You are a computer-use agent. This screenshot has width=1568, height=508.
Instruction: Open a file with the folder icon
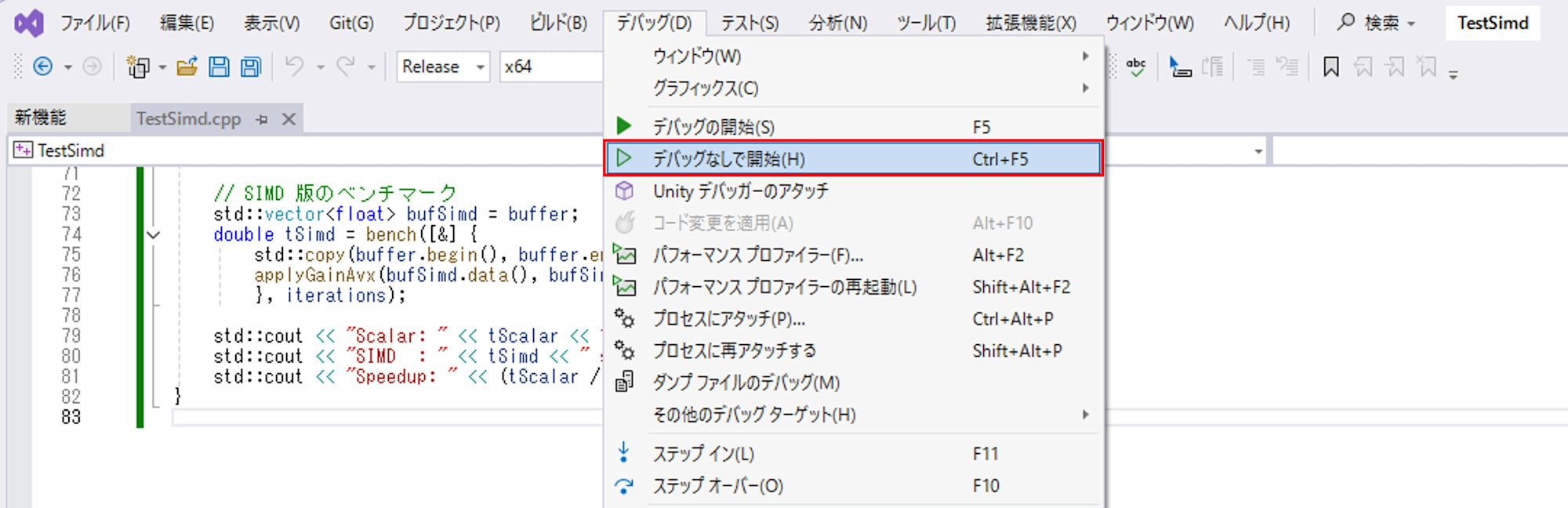coord(187,67)
